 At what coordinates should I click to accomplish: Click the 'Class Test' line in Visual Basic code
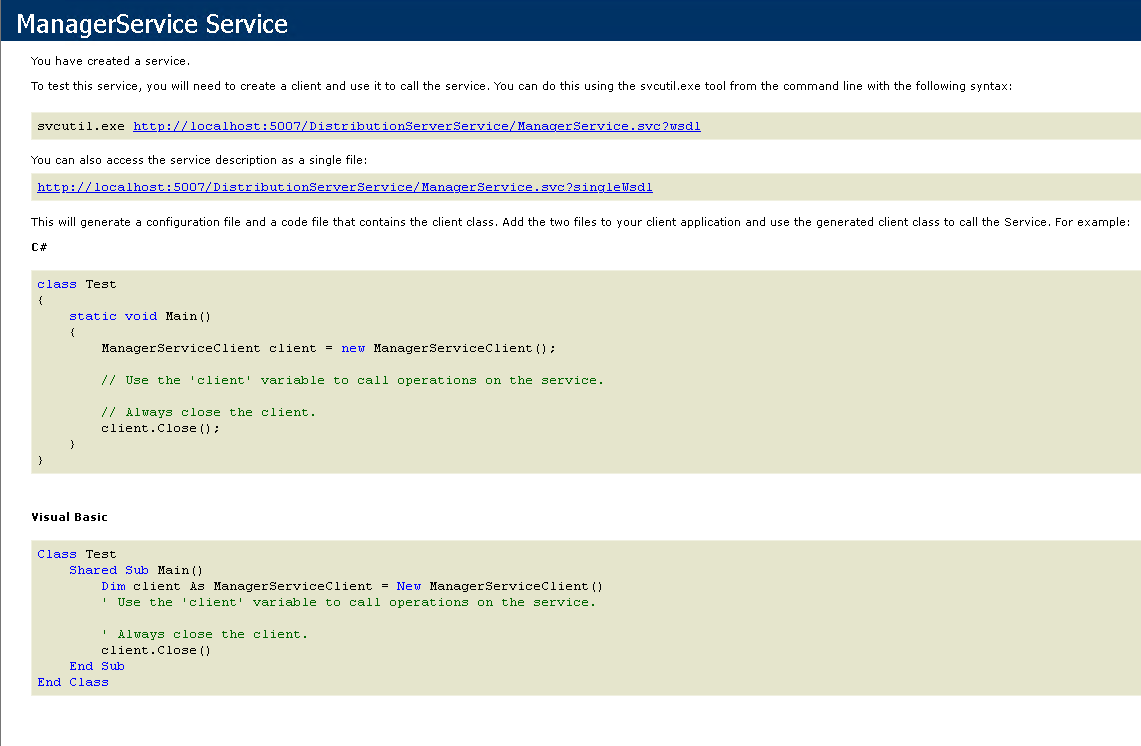tap(77, 554)
